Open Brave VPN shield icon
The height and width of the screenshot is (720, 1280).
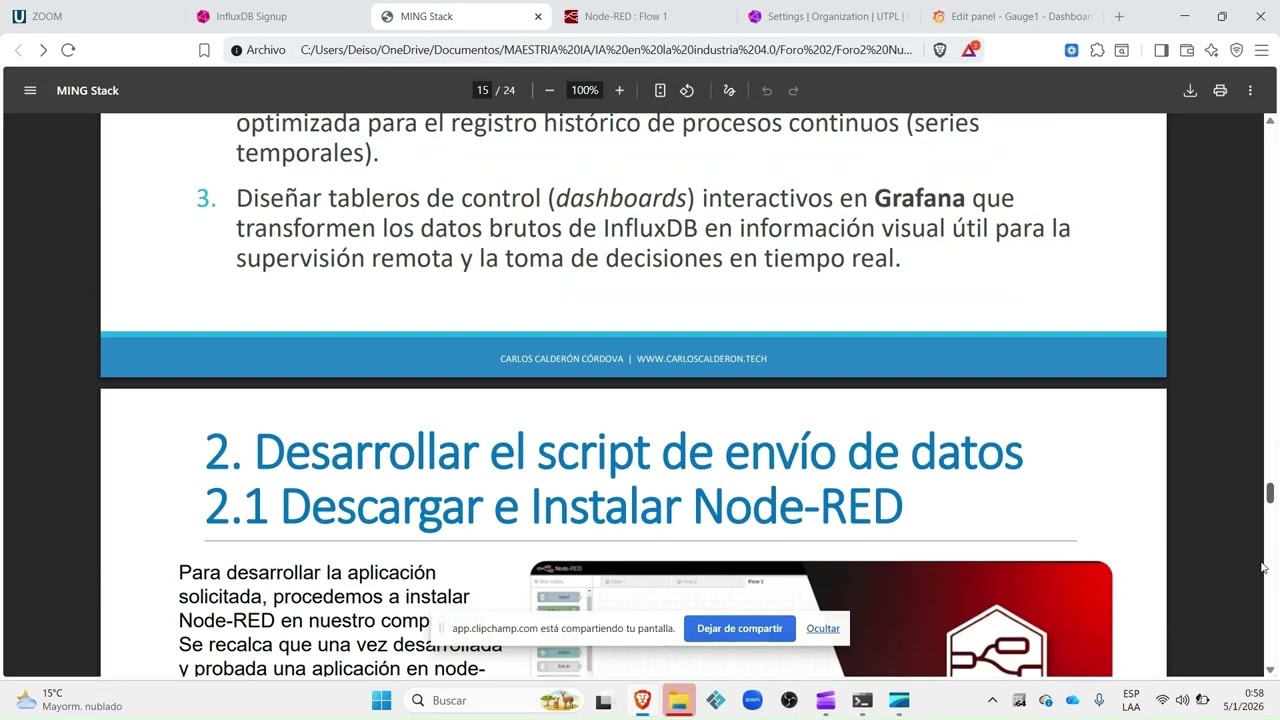(x=1237, y=50)
